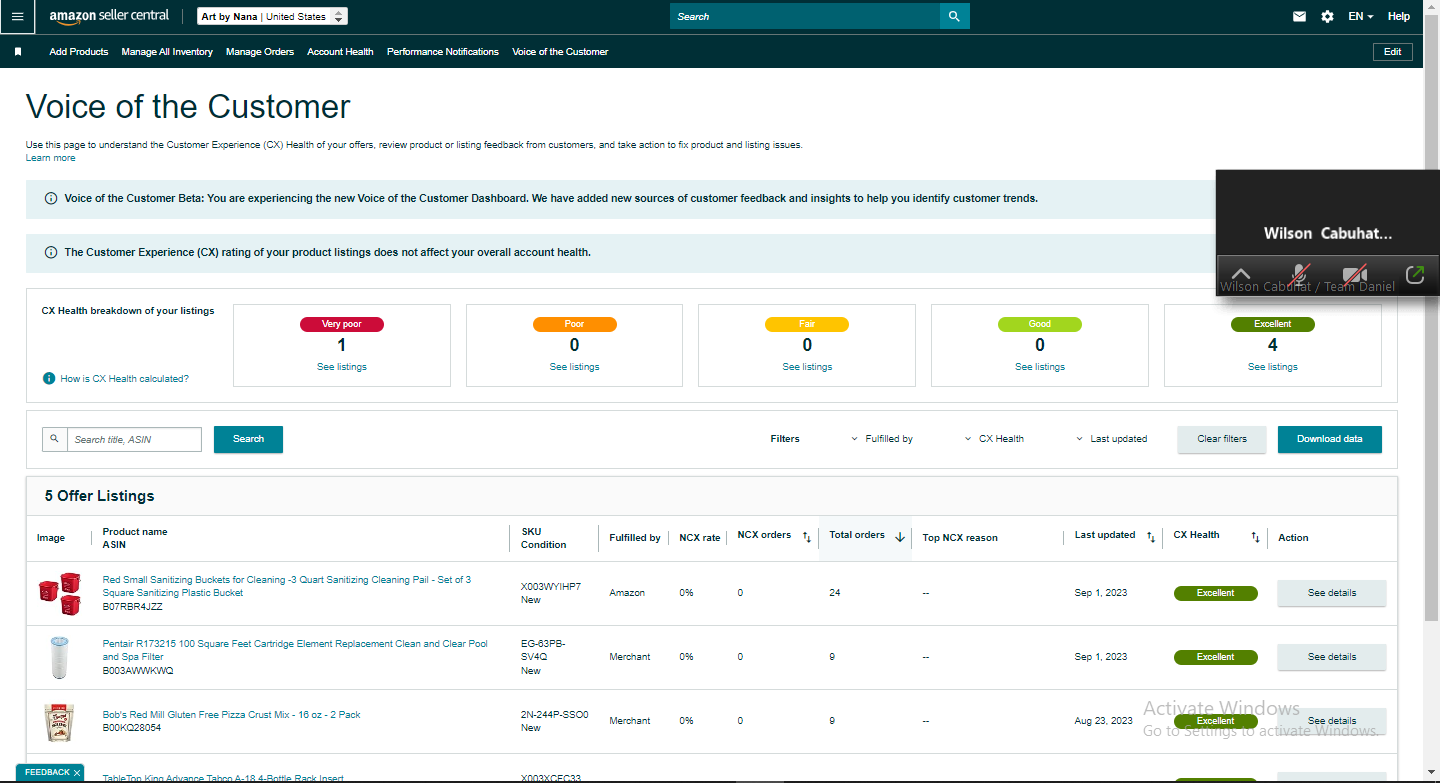Unmute microphone in meeting overlay
Image resolution: width=1440 pixels, height=783 pixels.
[1299, 274]
